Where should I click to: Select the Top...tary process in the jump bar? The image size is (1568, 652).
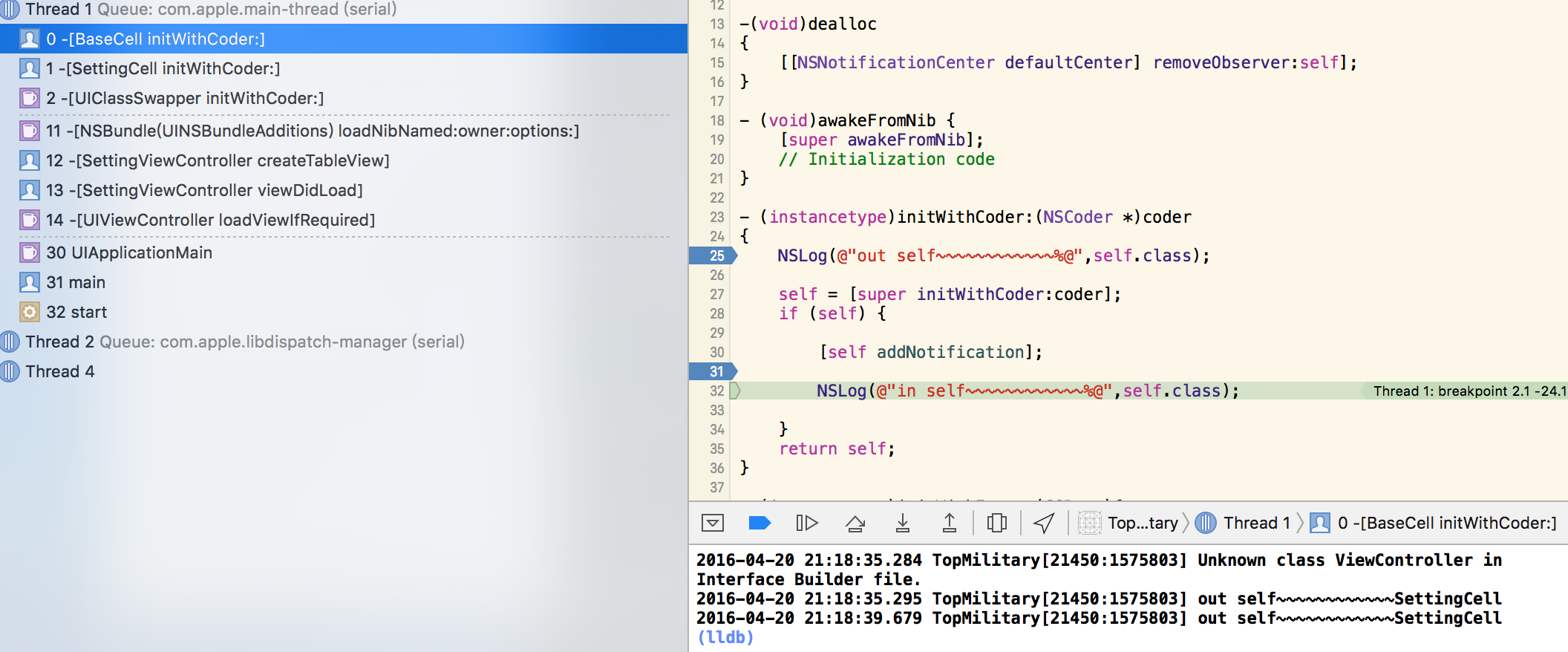point(1128,523)
